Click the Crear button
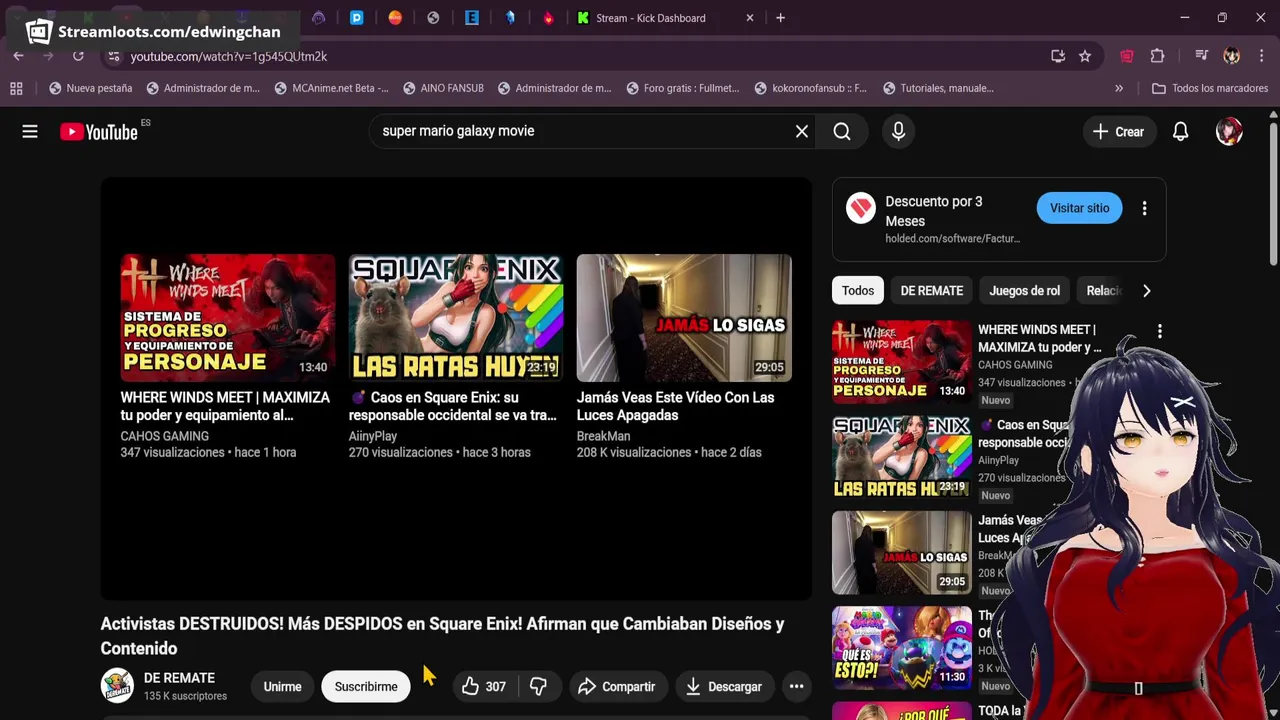The image size is (1280, 720). tap(1118, 131)
